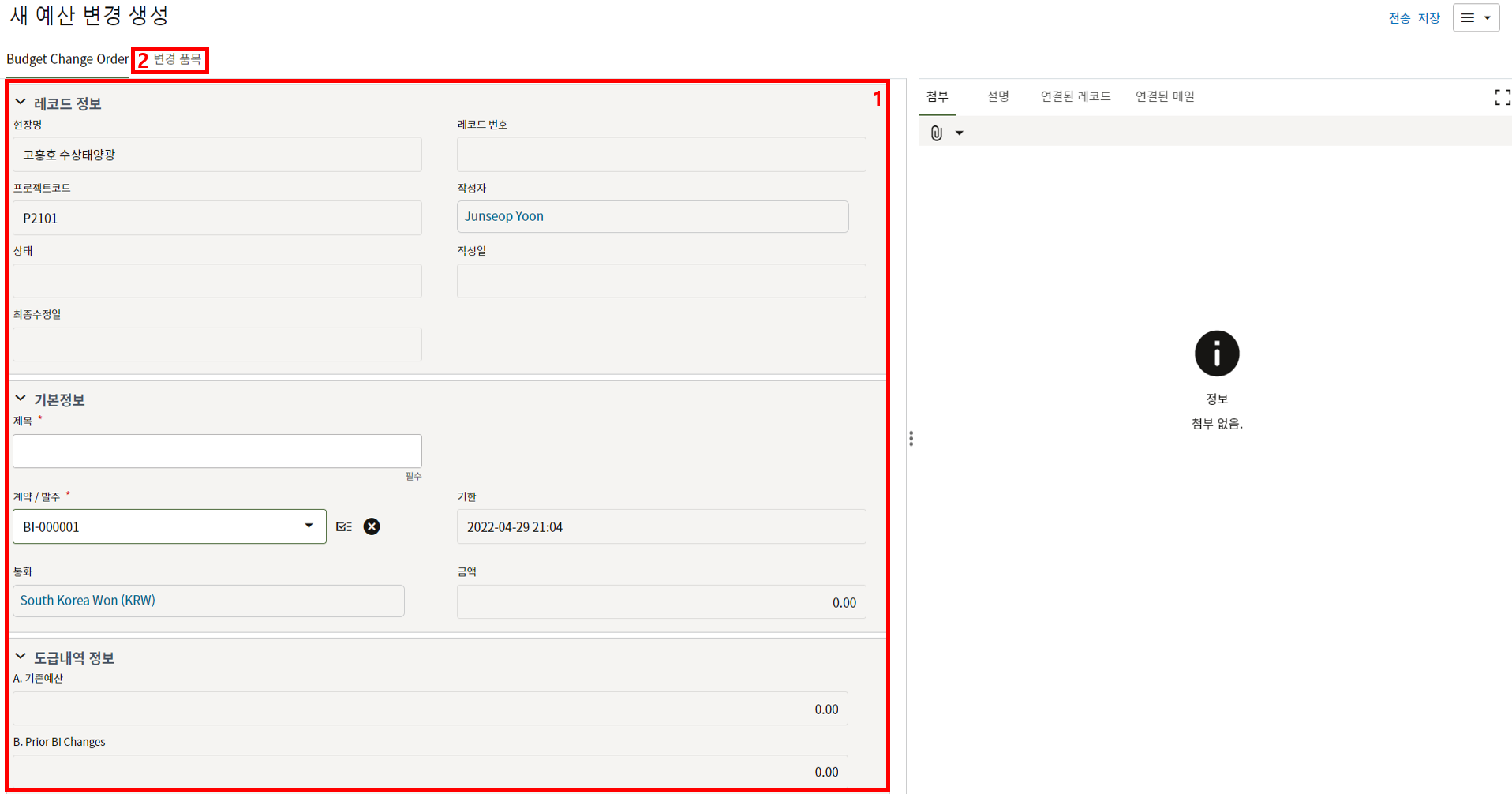The height and width of the screenshot is (794, 1512).
Task: Clear the 계약/발주 selection with X icon
Action: click(x=372, y=526)
